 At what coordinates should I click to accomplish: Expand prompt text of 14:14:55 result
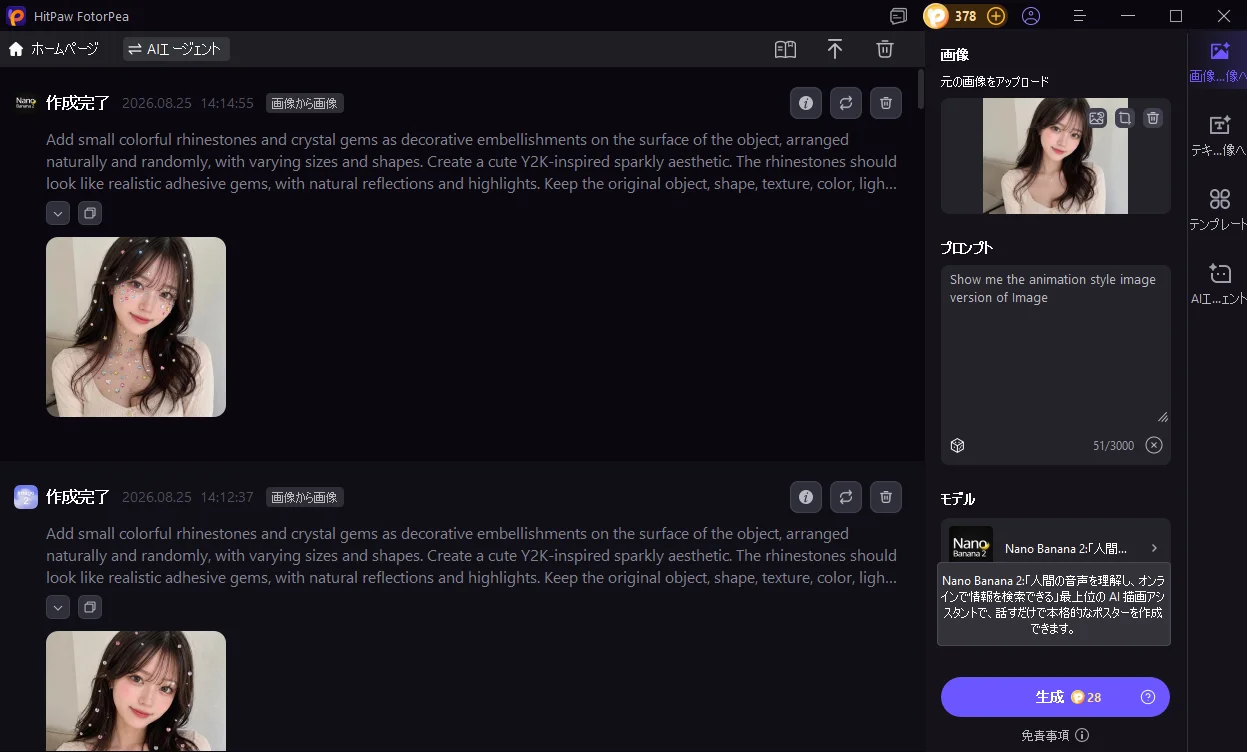(58, 213)
